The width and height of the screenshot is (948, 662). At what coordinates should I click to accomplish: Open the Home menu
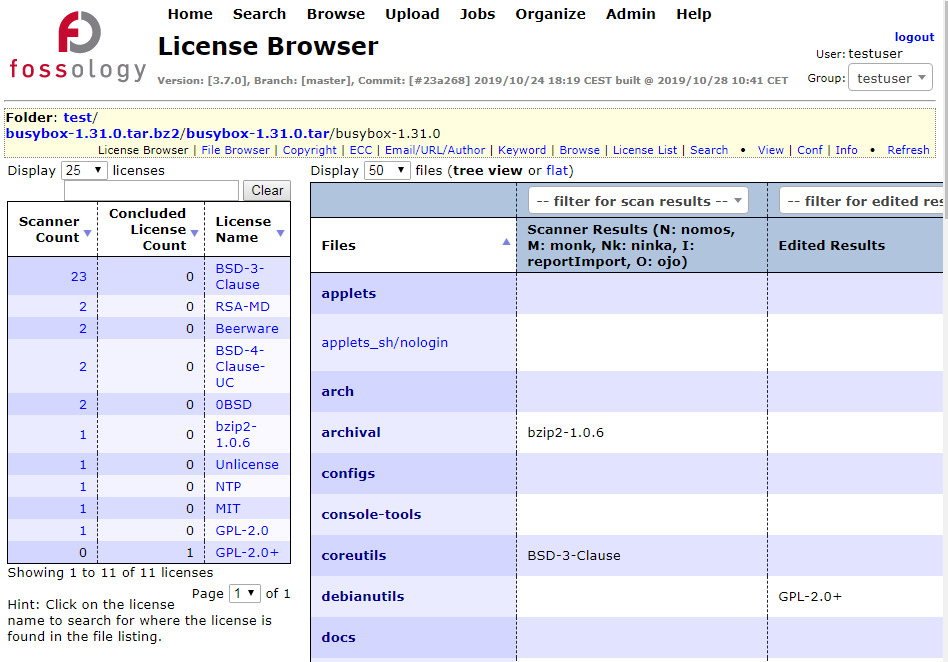(190, 14)
